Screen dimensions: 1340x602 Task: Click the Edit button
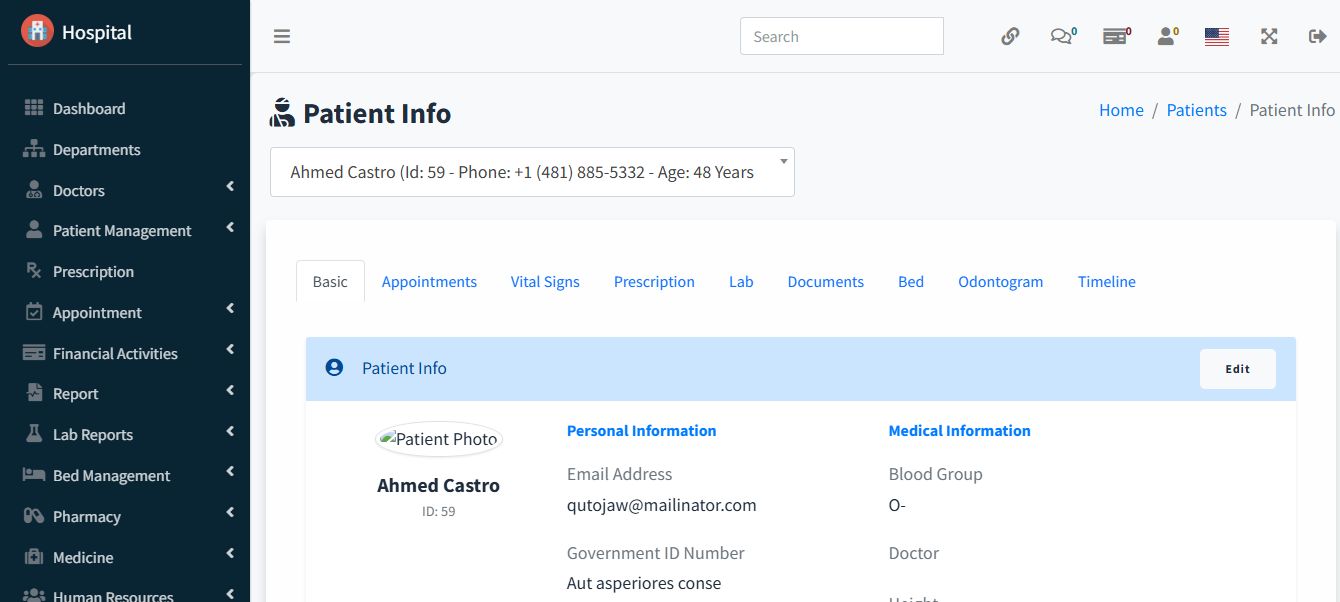tap(1237, 369)
